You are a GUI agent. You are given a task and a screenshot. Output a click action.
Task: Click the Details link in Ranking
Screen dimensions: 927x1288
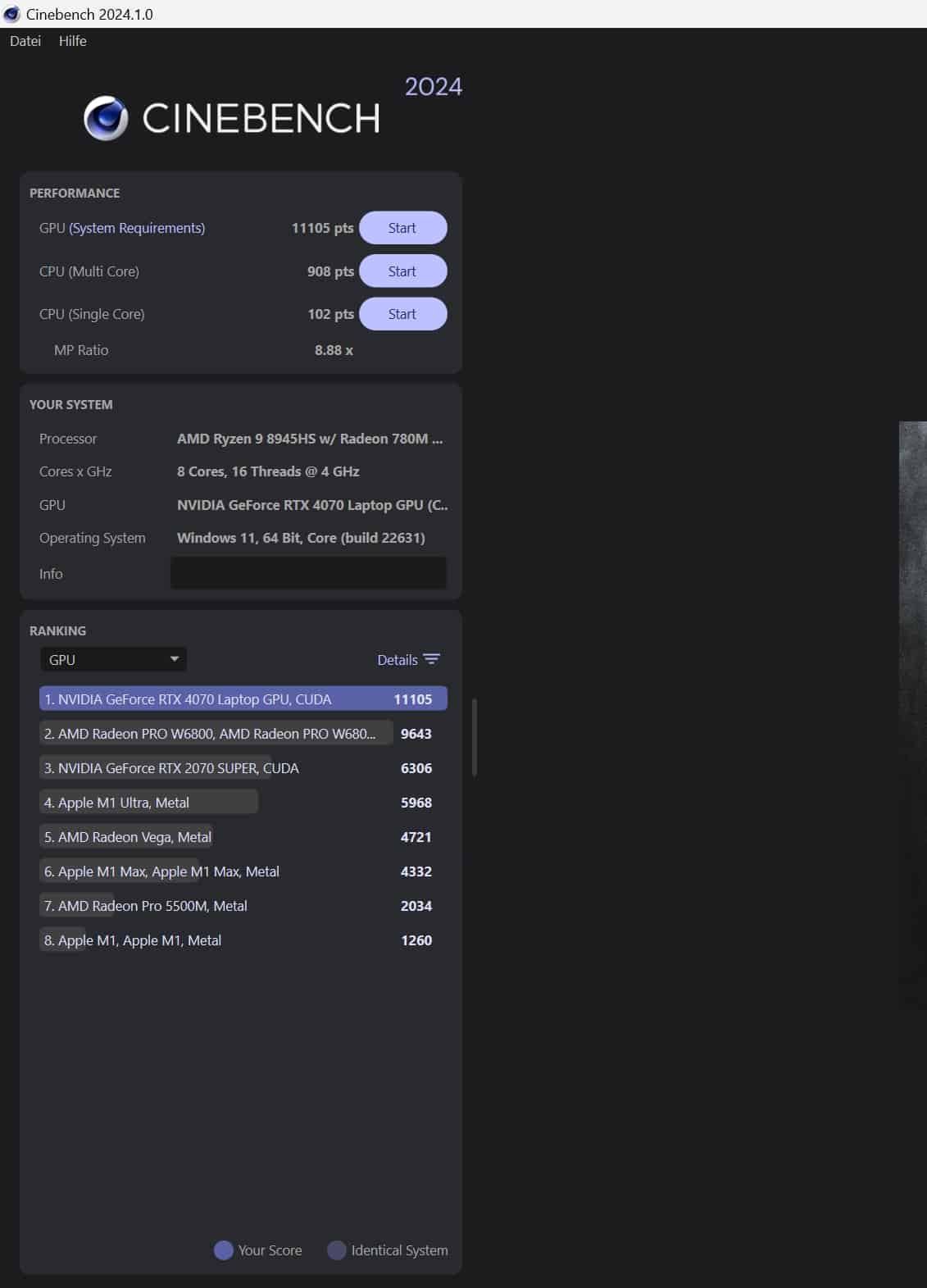398,660
